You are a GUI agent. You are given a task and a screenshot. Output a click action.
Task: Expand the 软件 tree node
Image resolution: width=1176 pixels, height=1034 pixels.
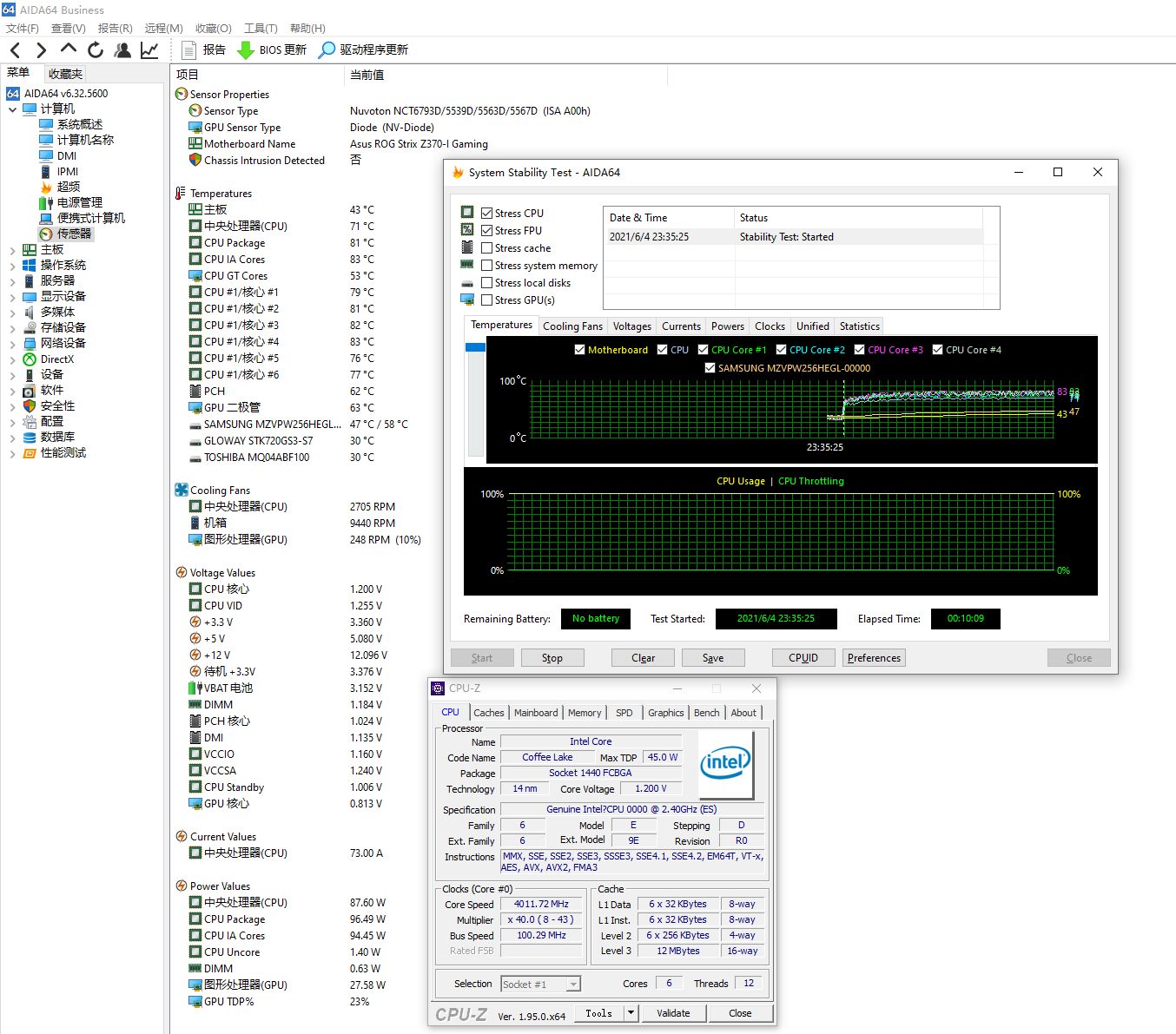tap(12, 391)
